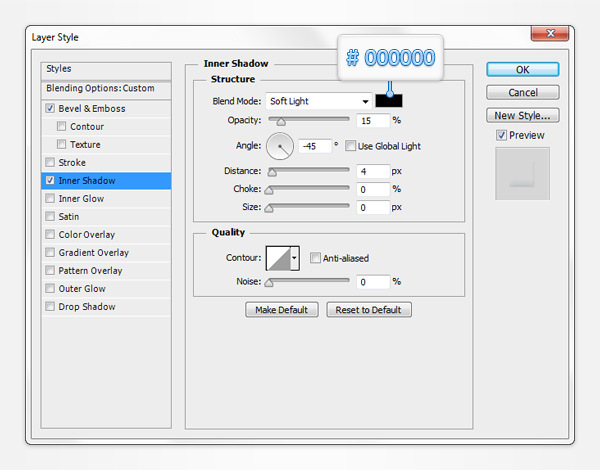This screenshot has width=600, height=470.
Task: Uncheck the Bevel & Emboss checkbox
Action: tap(51, 109)
